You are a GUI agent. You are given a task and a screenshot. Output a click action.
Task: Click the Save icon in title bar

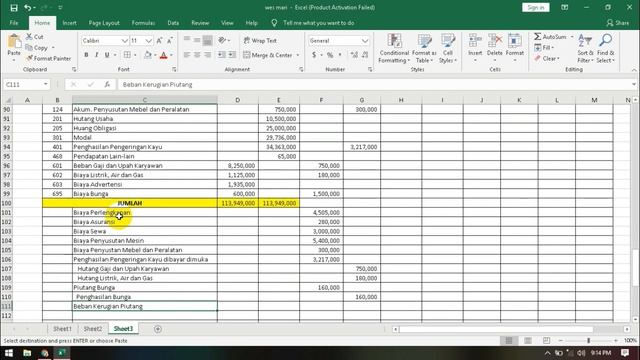point(14,8)
